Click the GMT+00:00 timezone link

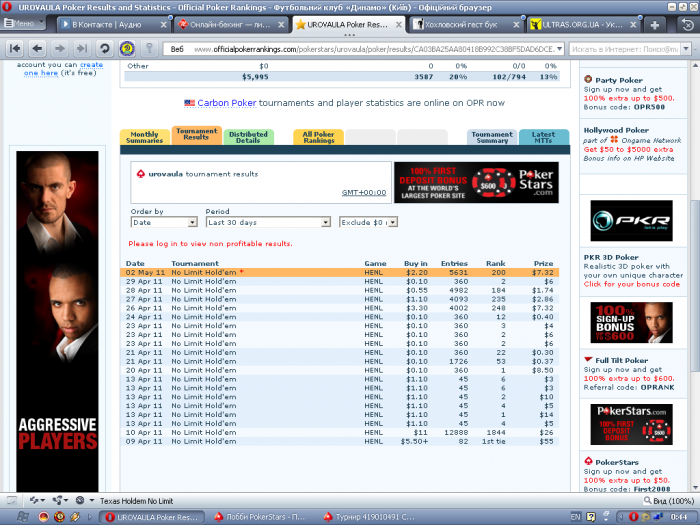click(364, 192)
